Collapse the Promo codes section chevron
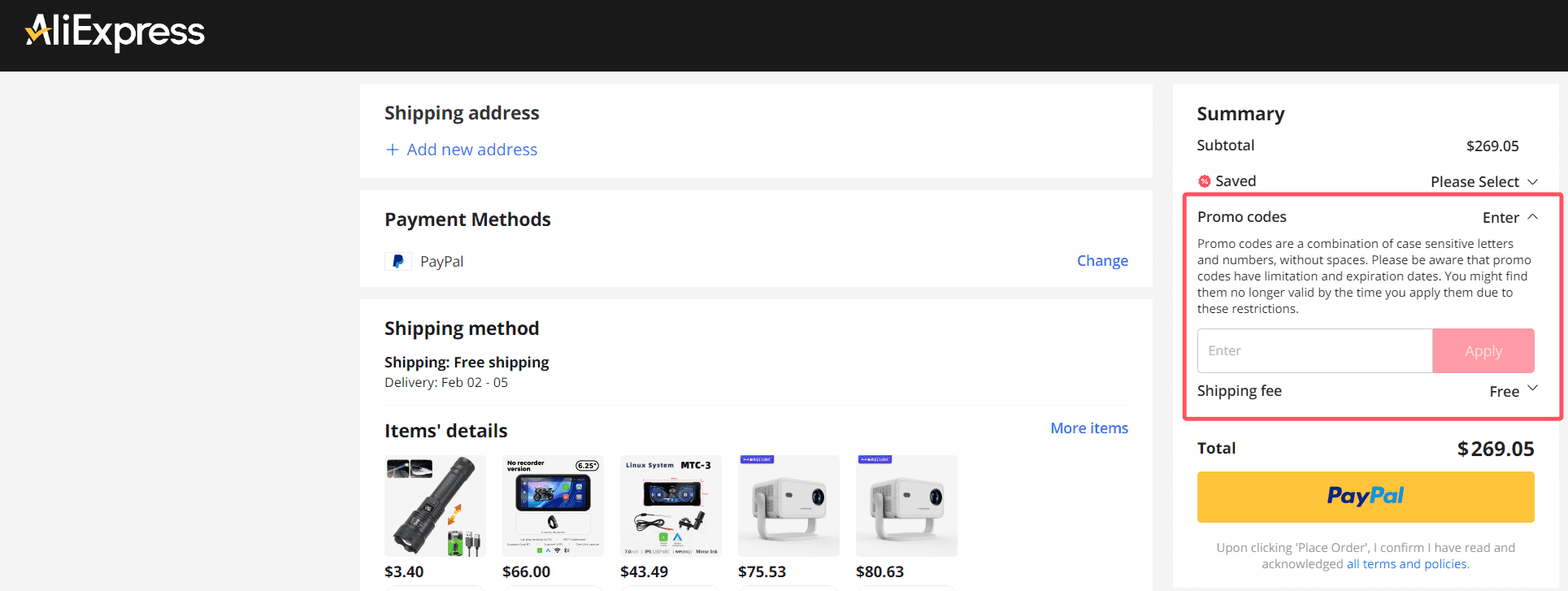1568x591 pixels. pos(1533,217)
